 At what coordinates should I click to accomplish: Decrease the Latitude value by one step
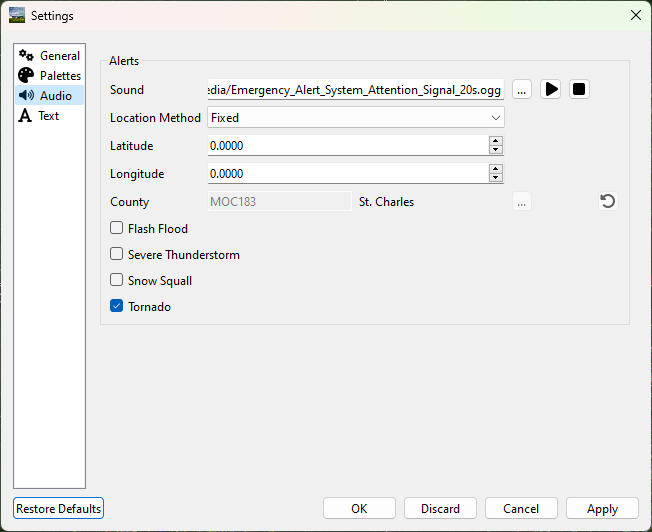(496, 150)
